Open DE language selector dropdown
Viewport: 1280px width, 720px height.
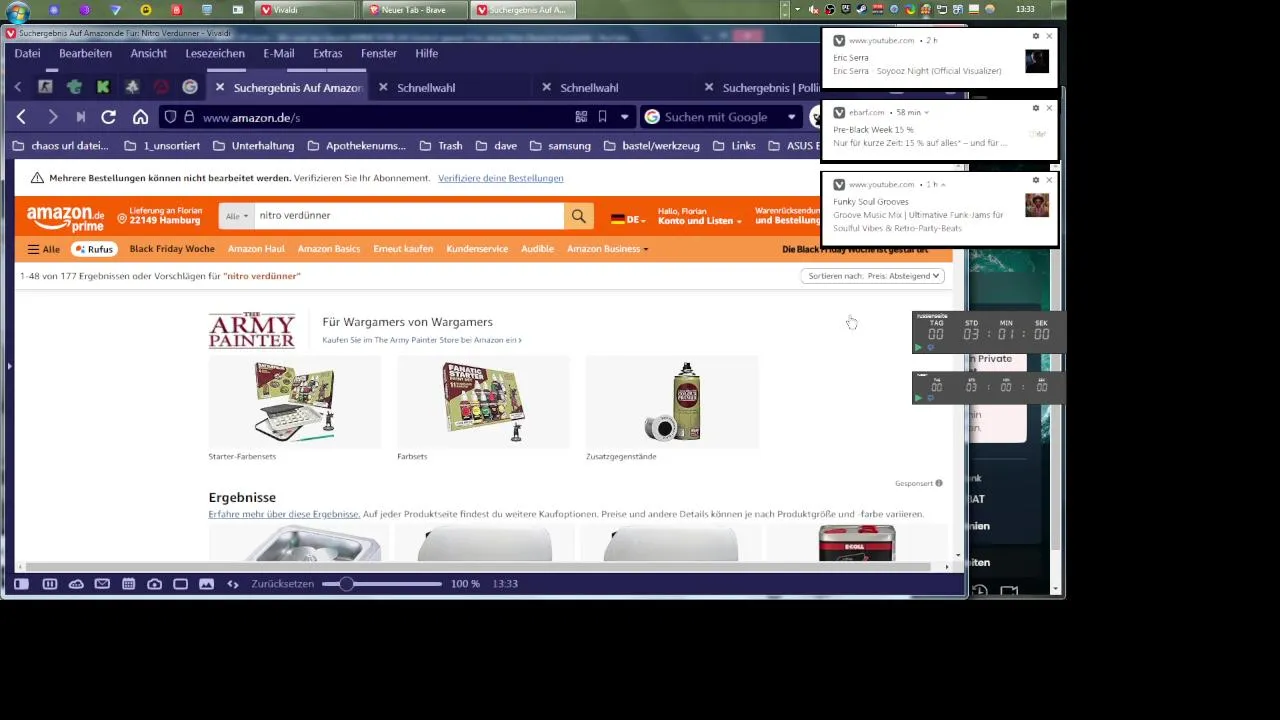click(628, 220)
